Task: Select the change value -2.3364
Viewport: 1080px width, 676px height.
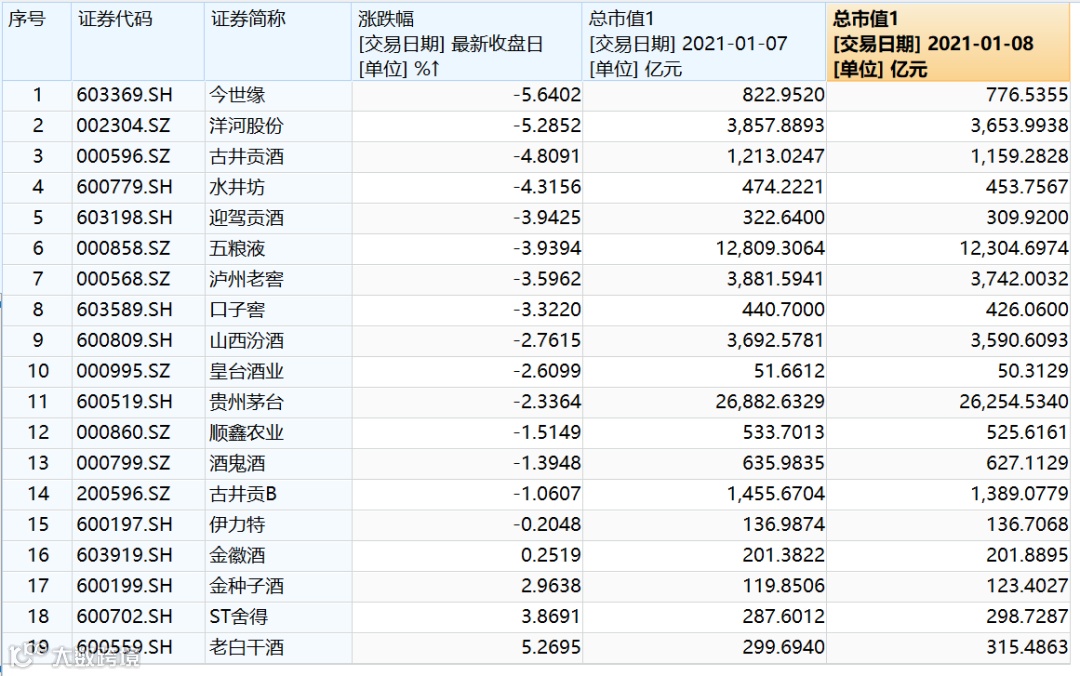Action: coord(547,402)
